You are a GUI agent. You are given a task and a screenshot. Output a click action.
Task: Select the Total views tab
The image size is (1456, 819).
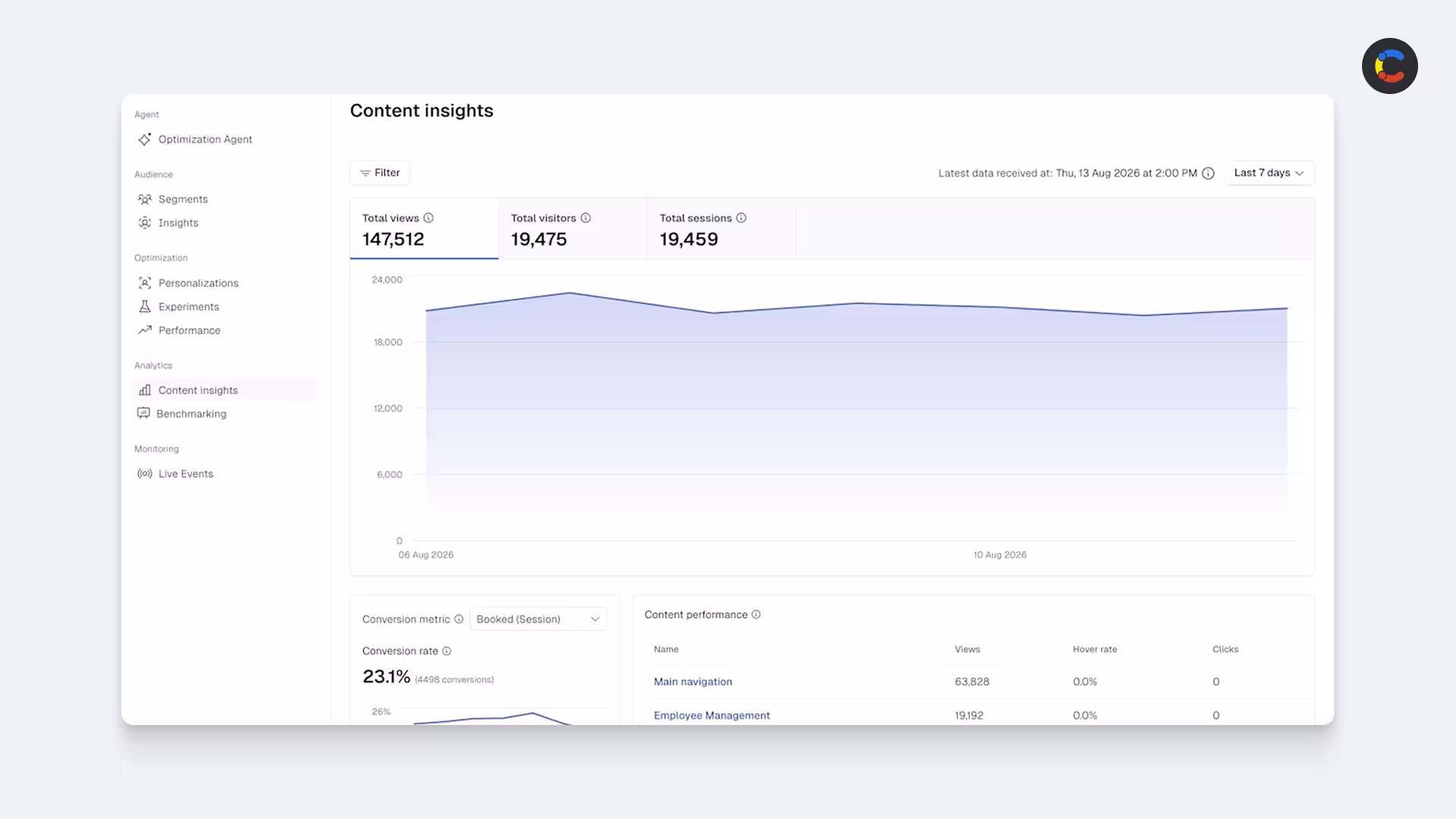click(424, 229)
